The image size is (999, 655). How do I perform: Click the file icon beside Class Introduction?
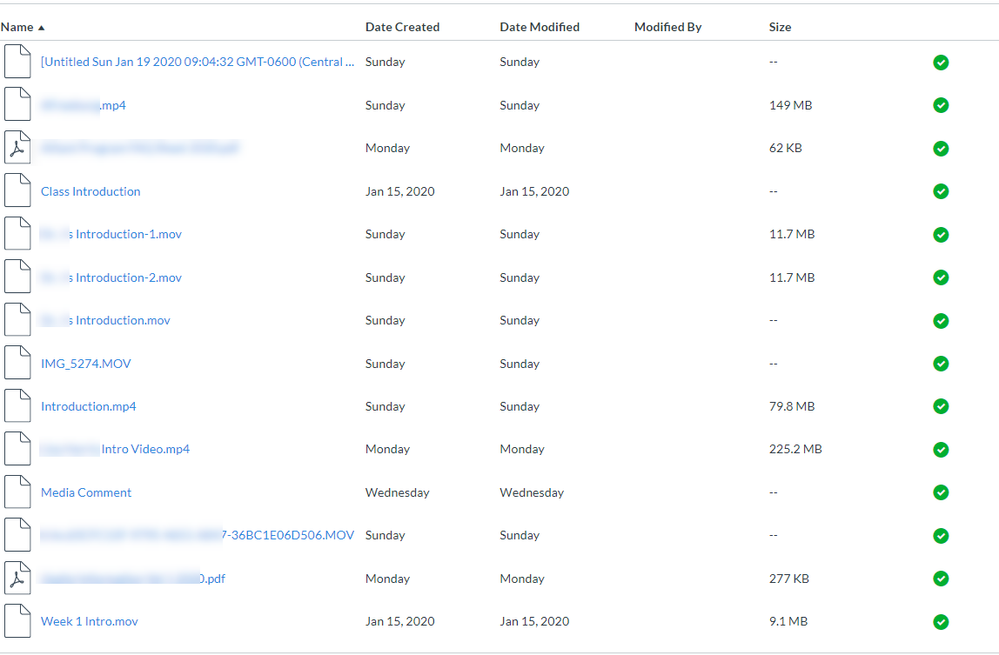[x=17, y=191]
